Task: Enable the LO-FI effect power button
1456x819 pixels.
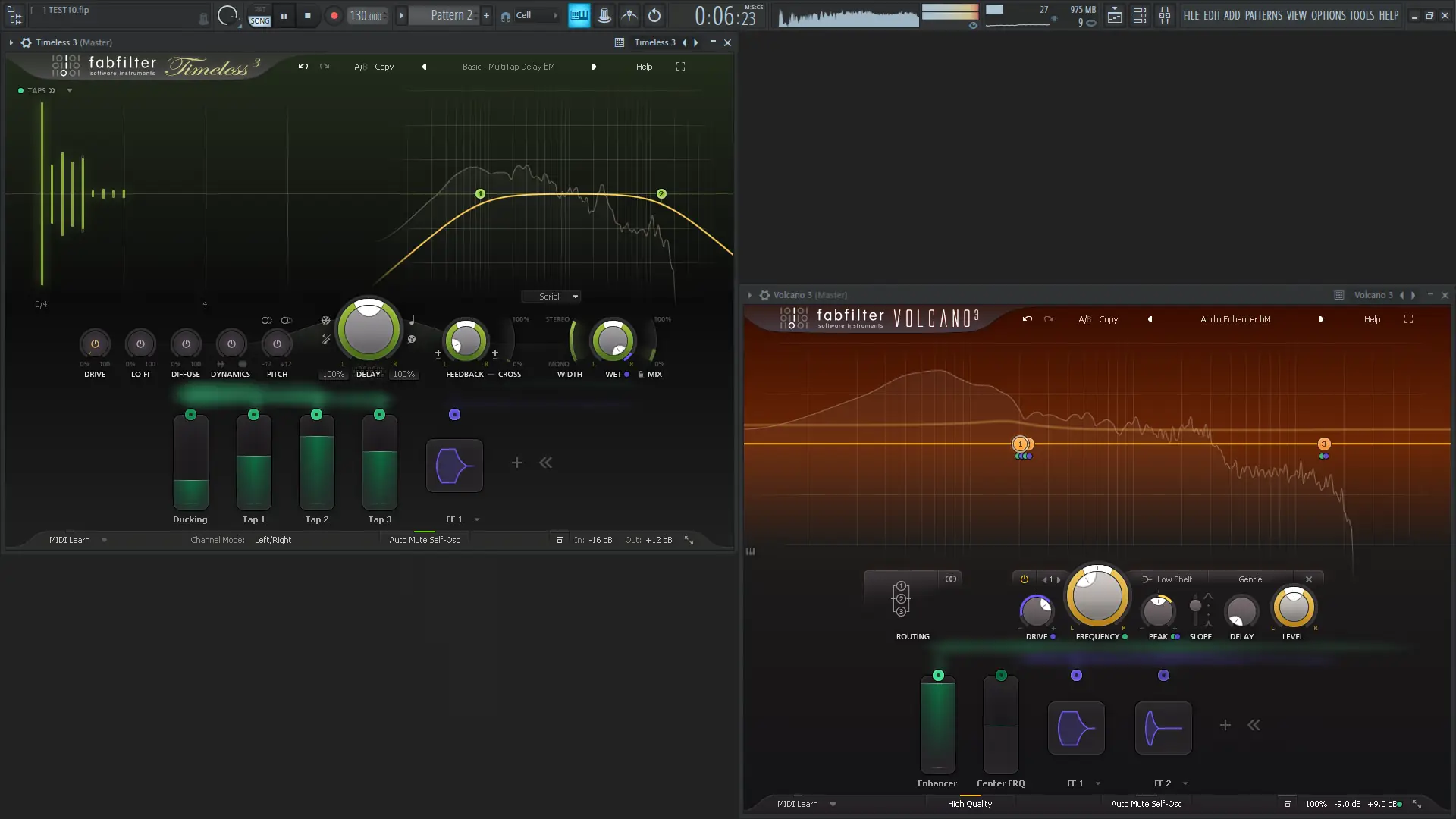Action: [x=140, y=344]
